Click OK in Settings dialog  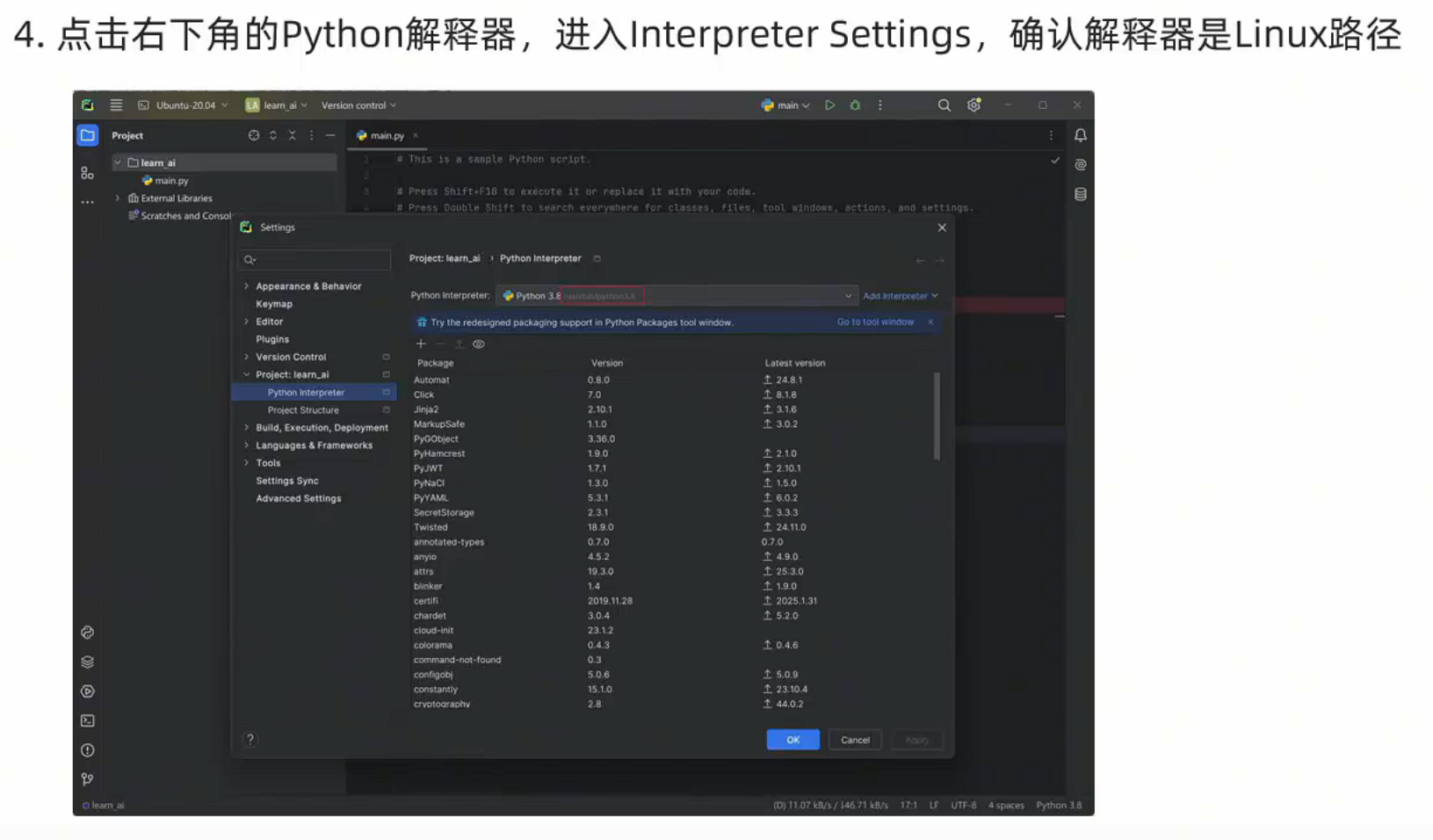pyautogui.click(x=792, y=740)
